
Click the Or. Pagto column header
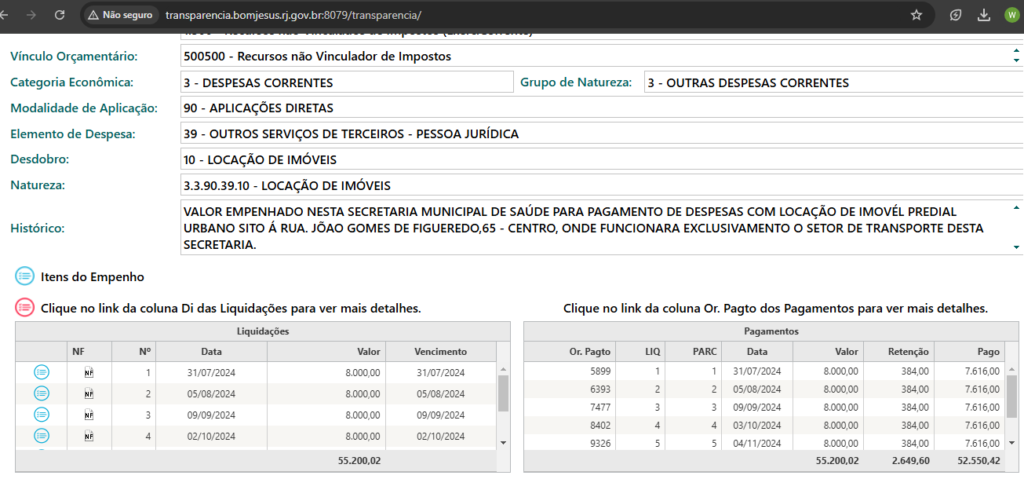click(x=569, y=351)
